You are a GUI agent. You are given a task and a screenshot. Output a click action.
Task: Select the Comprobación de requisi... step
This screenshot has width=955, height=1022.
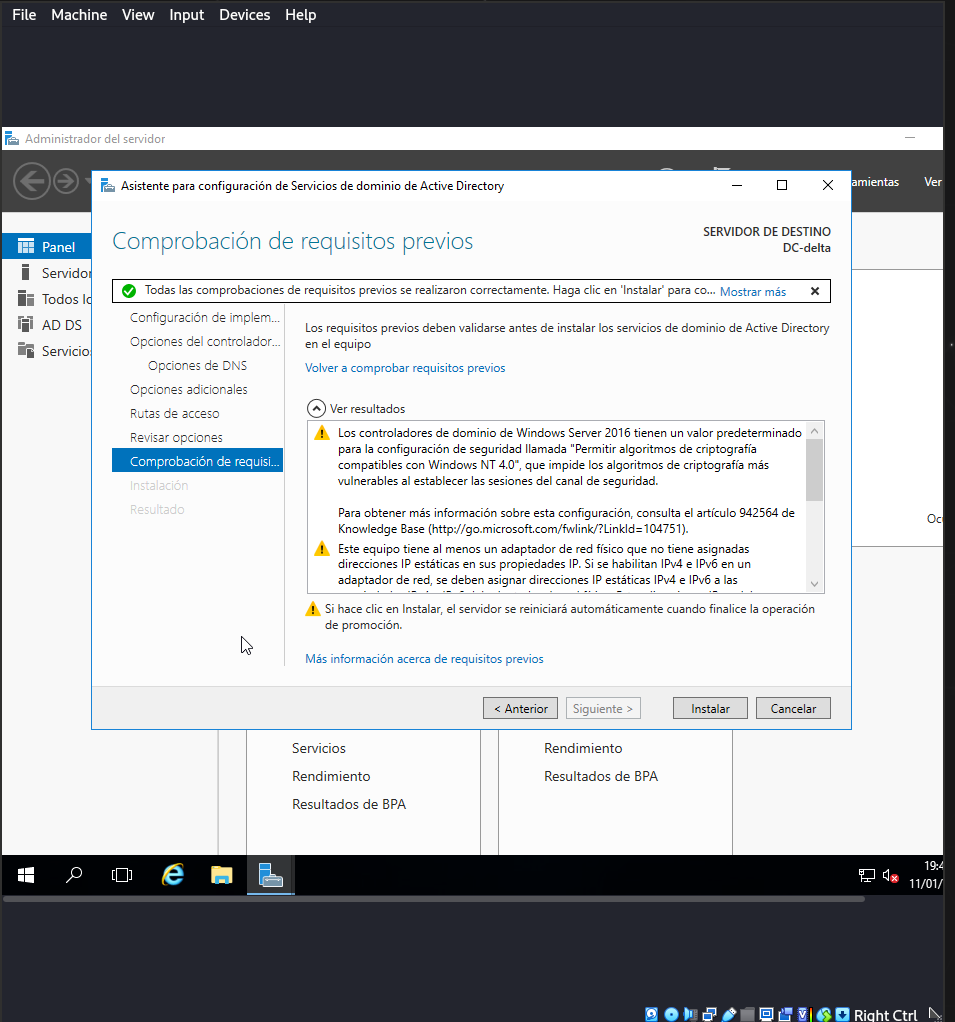pyautogui.click(x=198, y=461)
